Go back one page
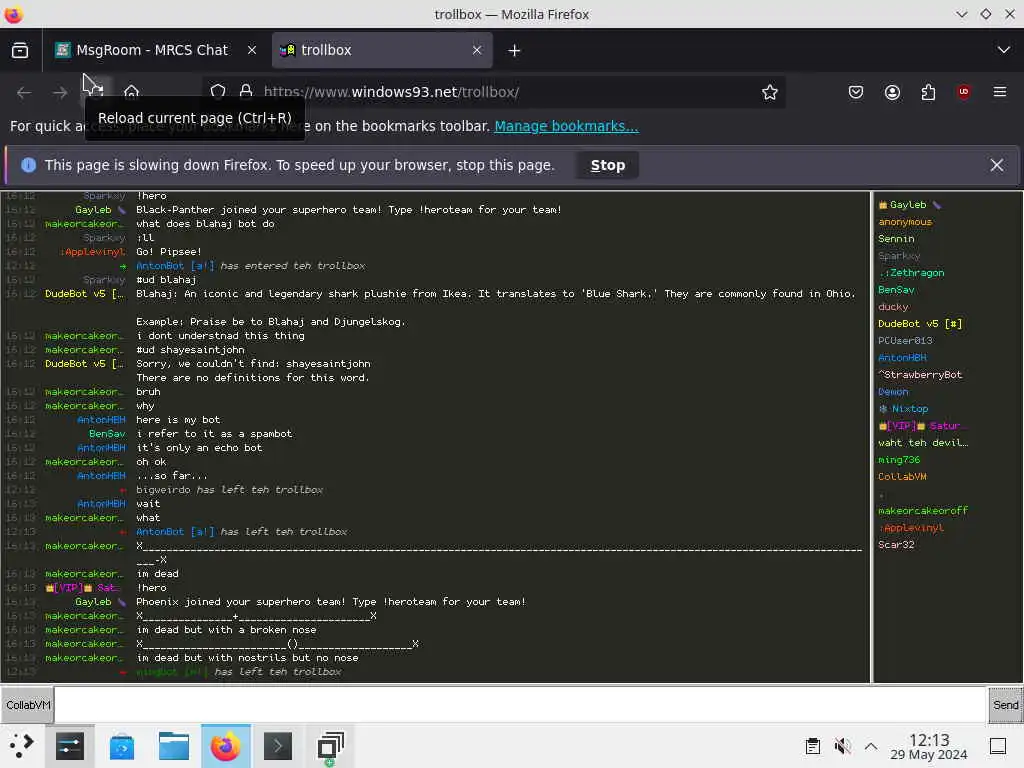The width and height of the screenshot is (1024, 768). pyautogui.click(x=24, y=93)
